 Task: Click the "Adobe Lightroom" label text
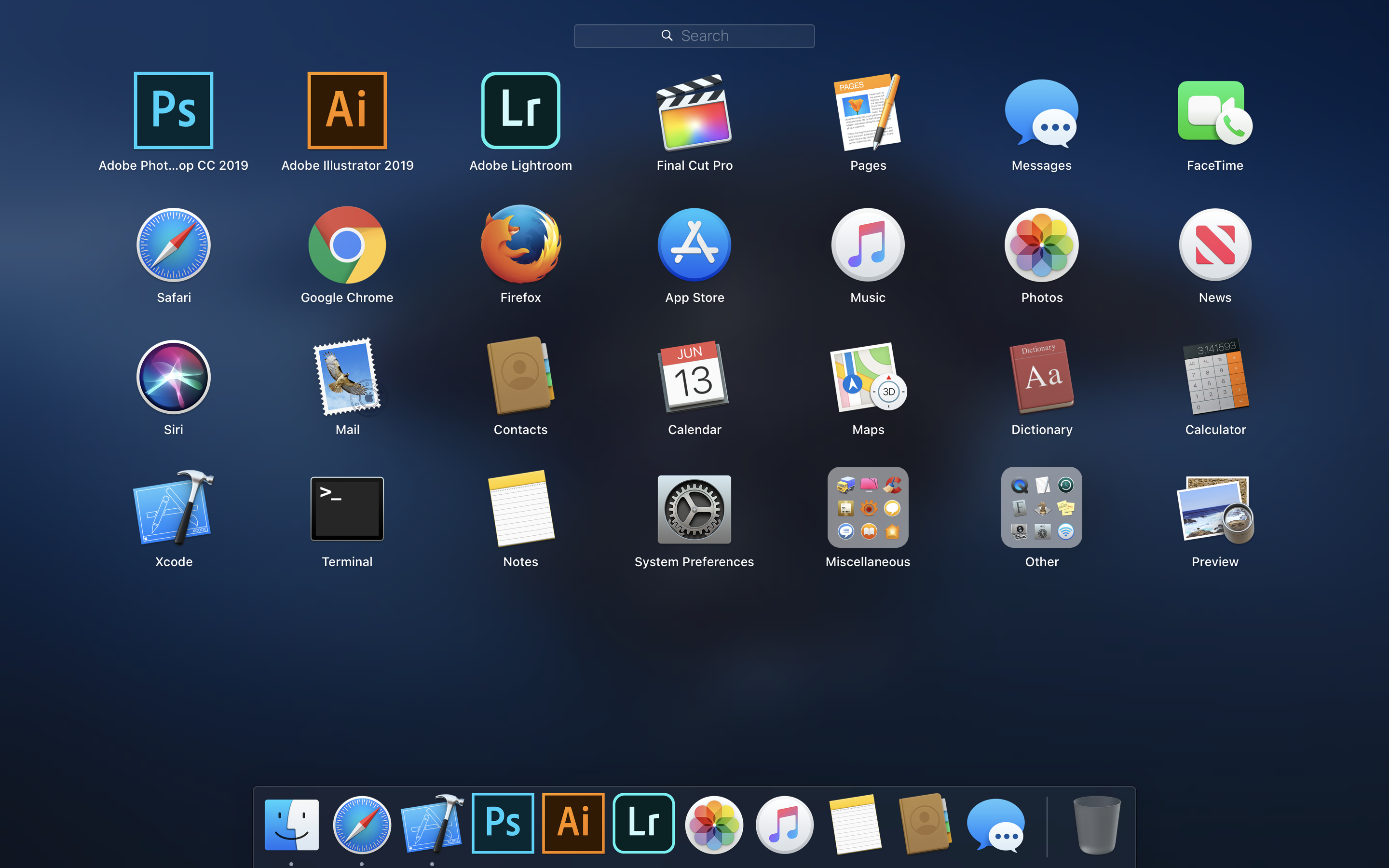click(520, 165)
